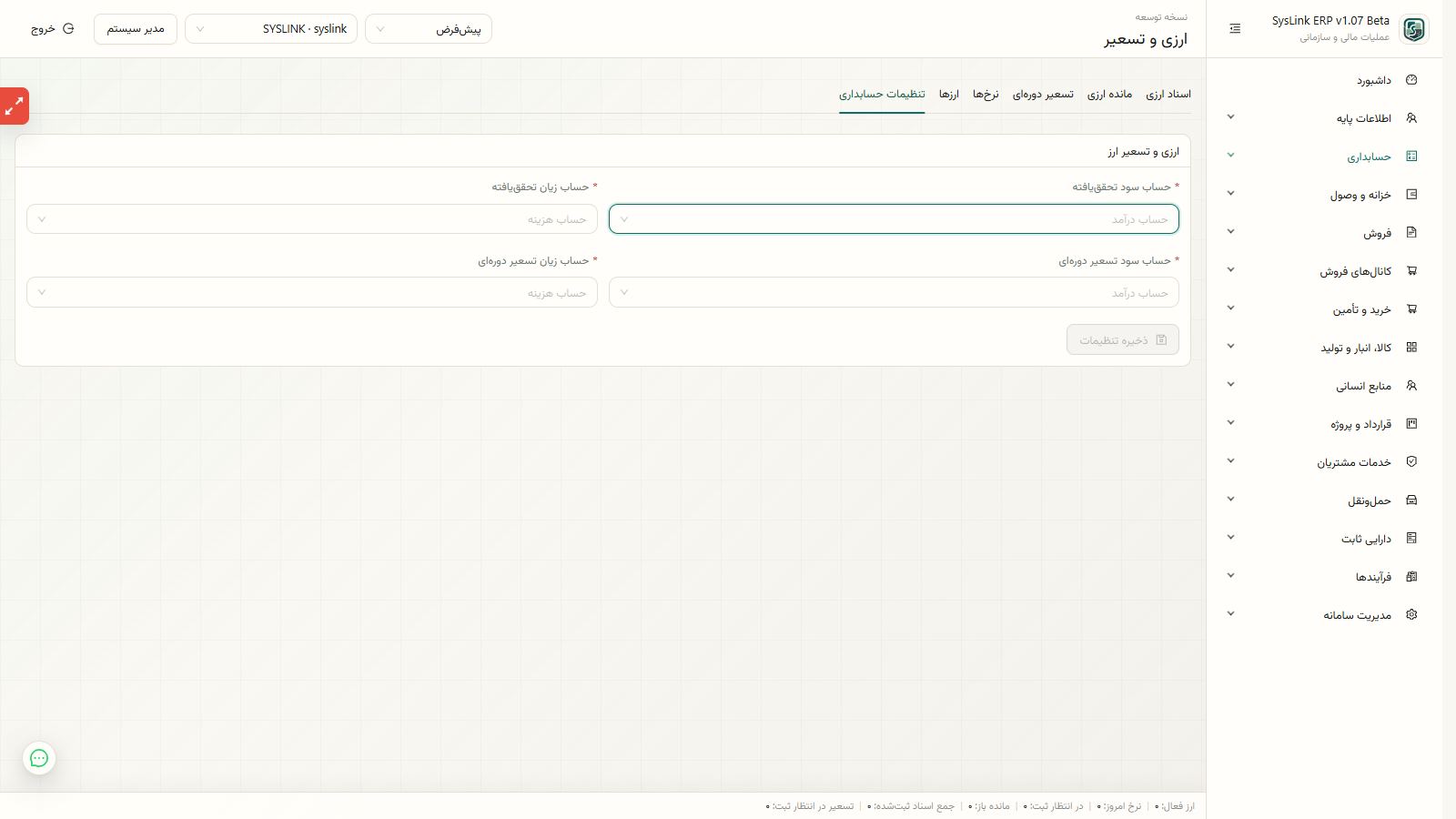The image size is (1456, 819).
Task: Click the خروج logout button
Action: click(x=53, y=29)
